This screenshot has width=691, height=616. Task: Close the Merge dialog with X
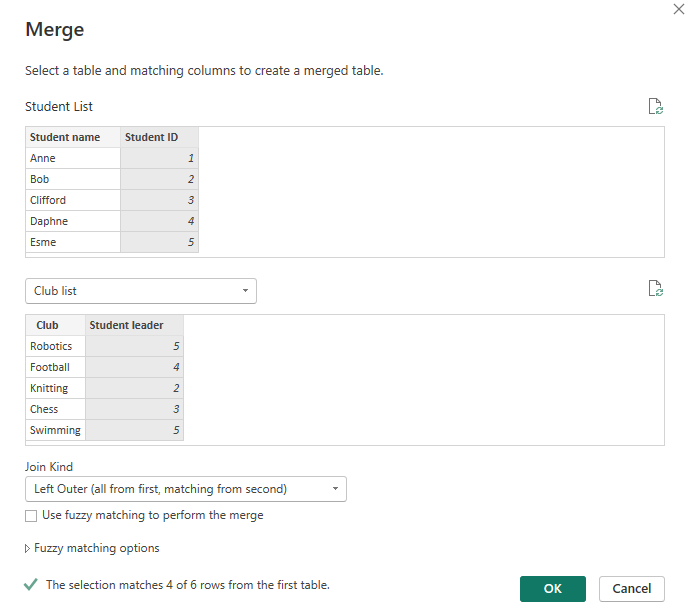tap(680, 8)
